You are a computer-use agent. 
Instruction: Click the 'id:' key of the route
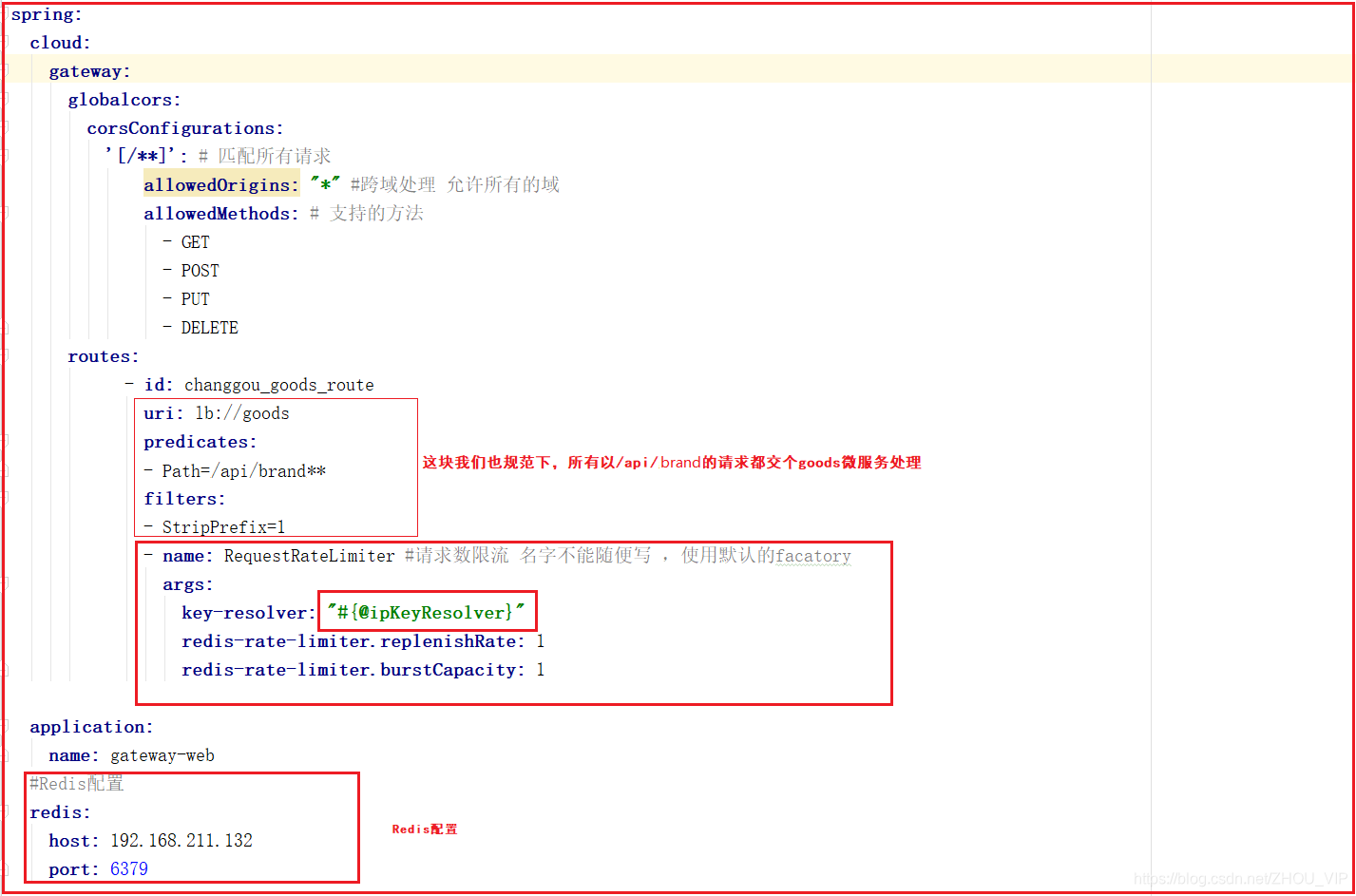159,385
